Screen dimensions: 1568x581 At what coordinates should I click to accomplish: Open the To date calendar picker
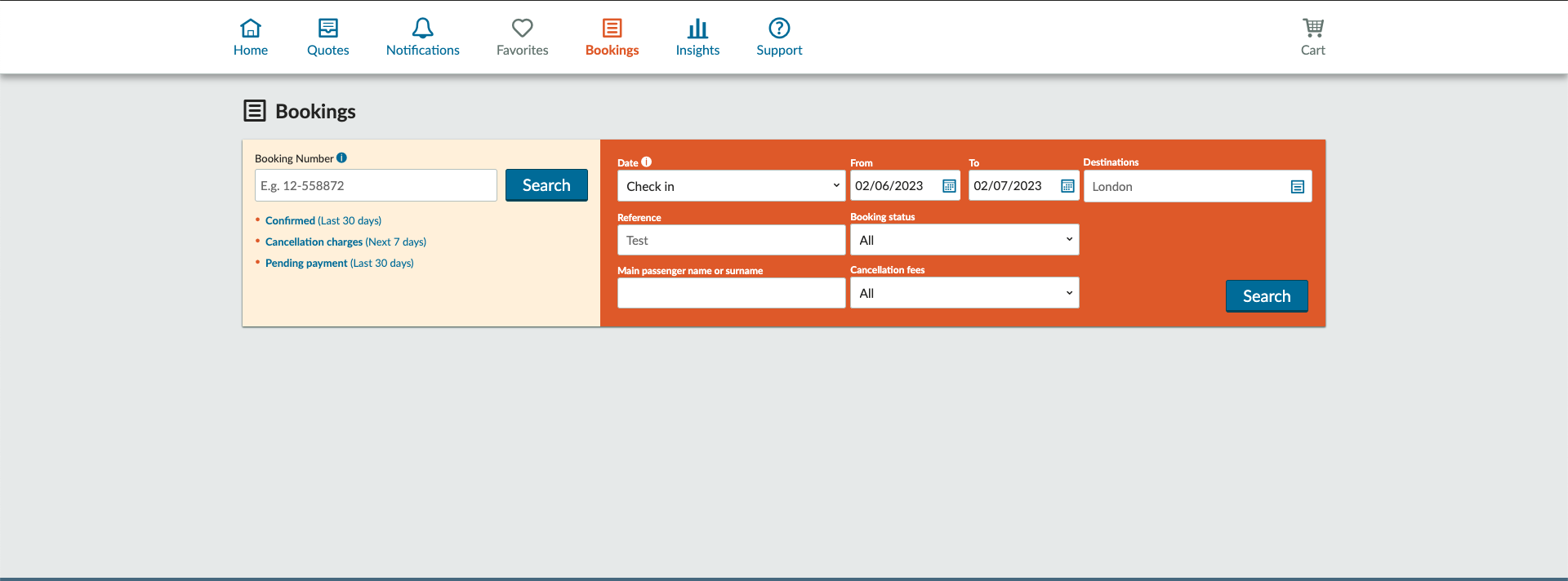pyautogui.click(x=1067, y=186)
